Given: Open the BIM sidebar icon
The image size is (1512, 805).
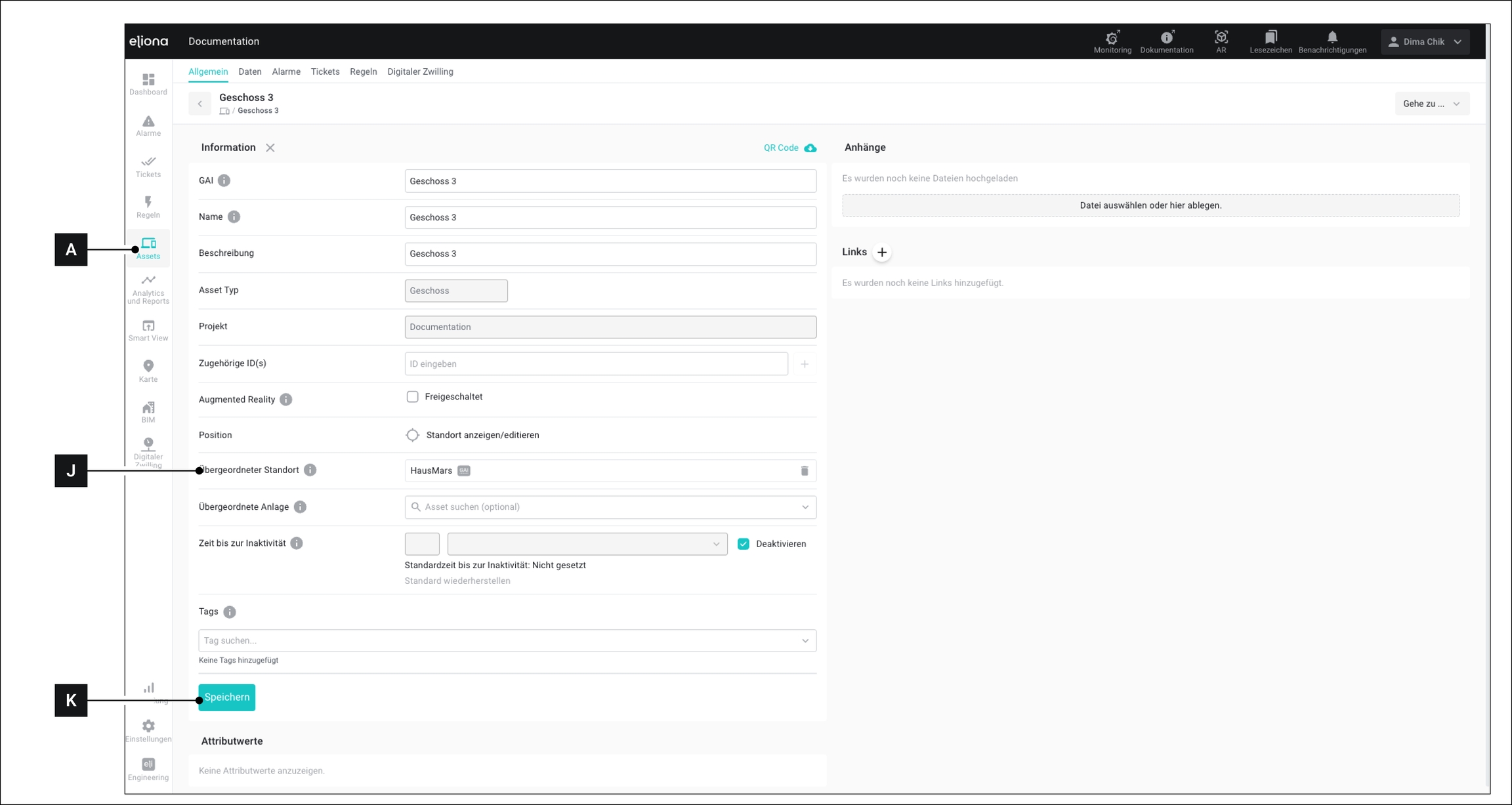Looking at the screenshot, I should tap(148, 412).
